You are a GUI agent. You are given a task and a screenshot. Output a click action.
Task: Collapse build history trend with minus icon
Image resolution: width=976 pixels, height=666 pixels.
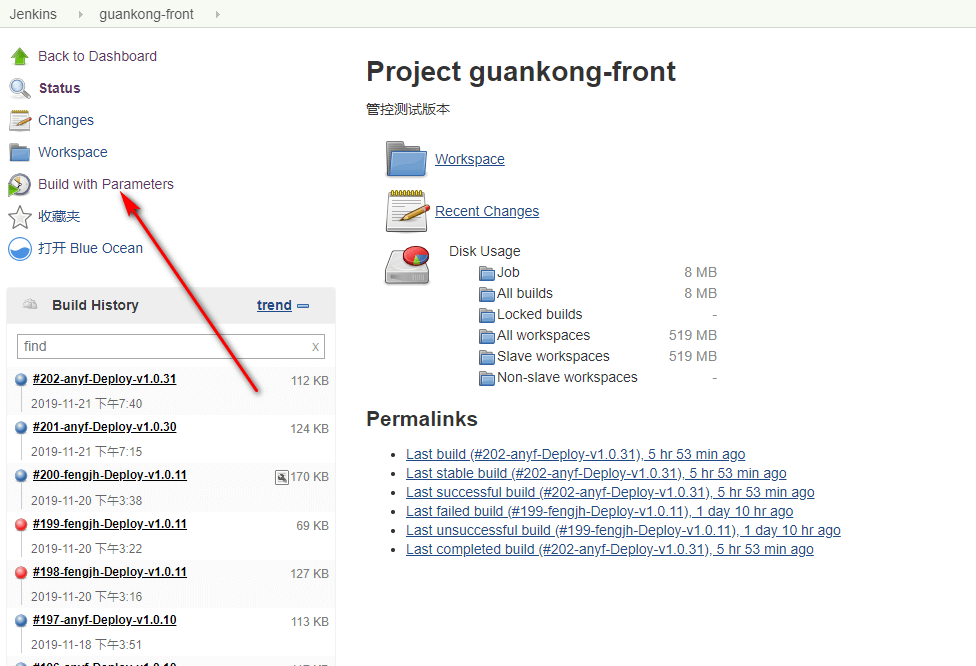pos(303,306)
